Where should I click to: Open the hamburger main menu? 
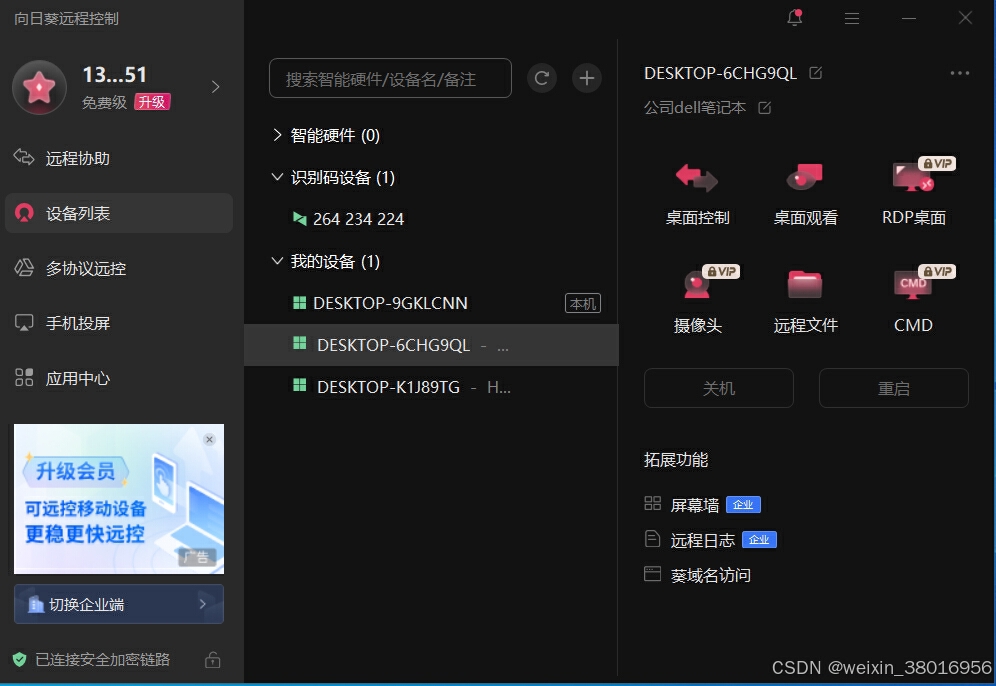[852, 18]
